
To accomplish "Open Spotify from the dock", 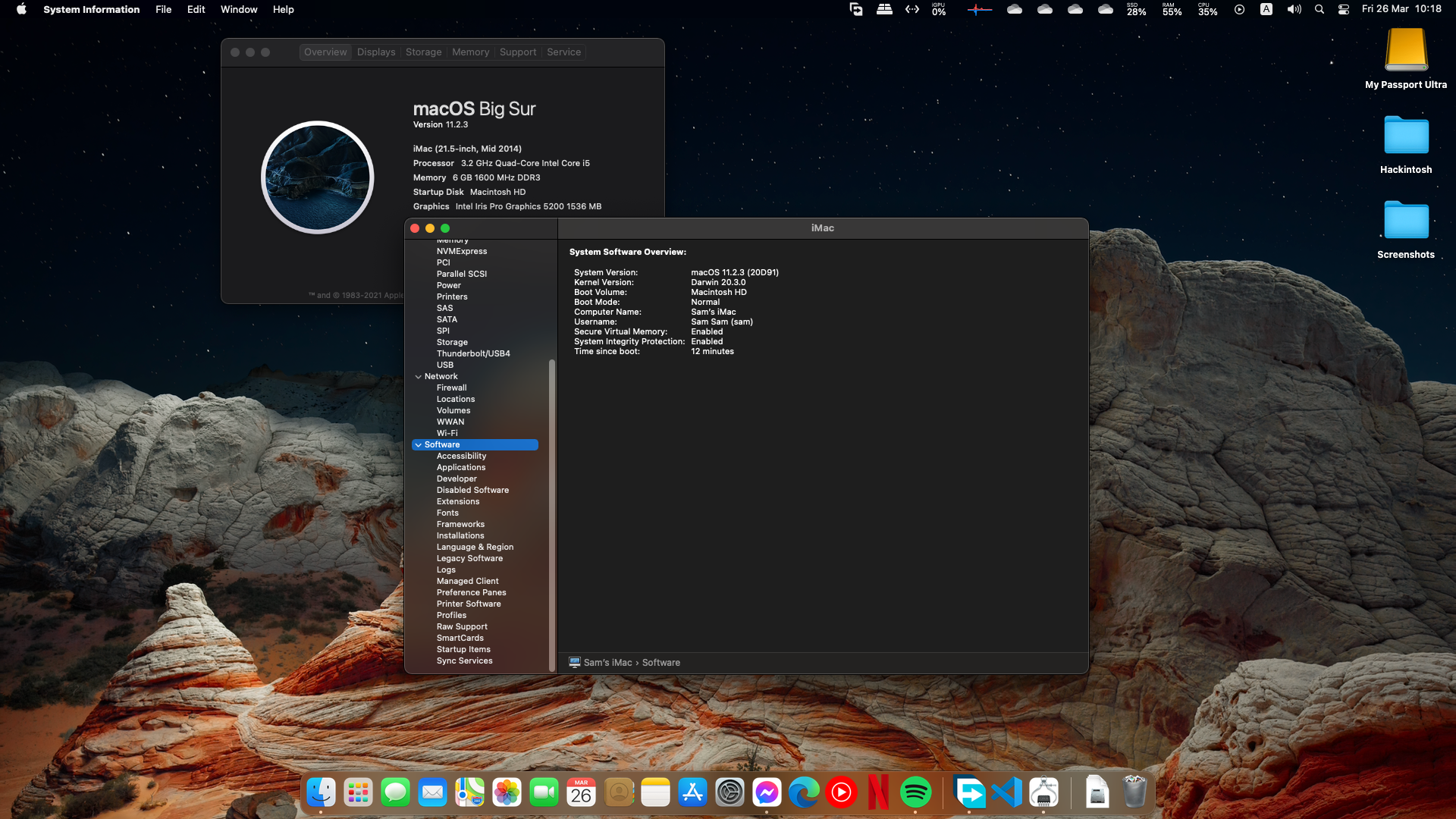I will coord(915,793).
